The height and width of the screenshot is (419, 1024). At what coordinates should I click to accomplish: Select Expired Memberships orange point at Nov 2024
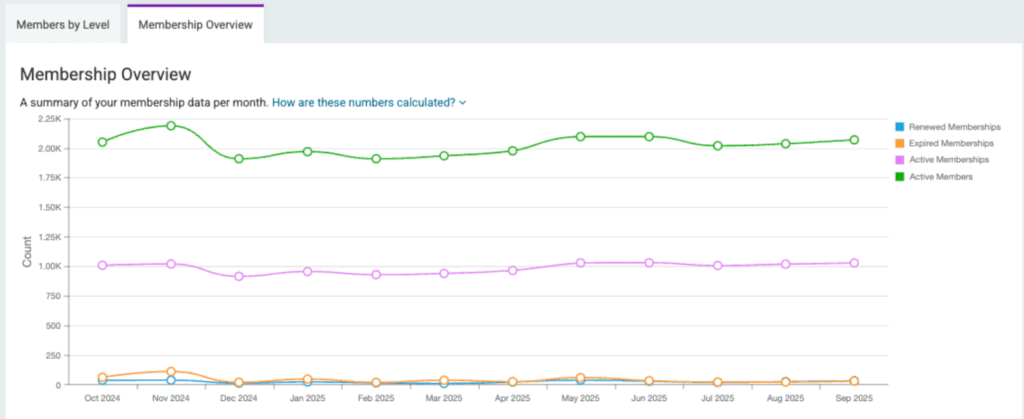171,372
